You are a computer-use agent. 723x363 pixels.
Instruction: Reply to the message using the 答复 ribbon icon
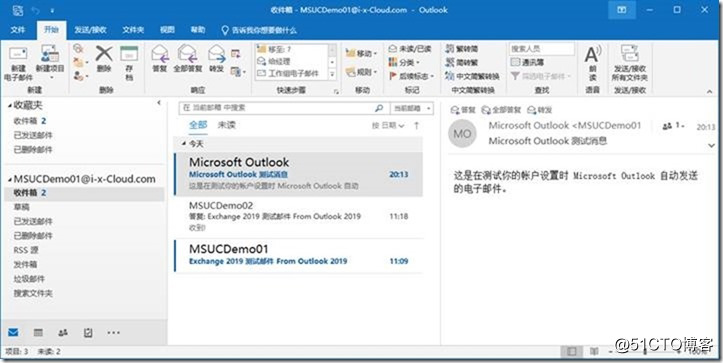click(160, 59)
